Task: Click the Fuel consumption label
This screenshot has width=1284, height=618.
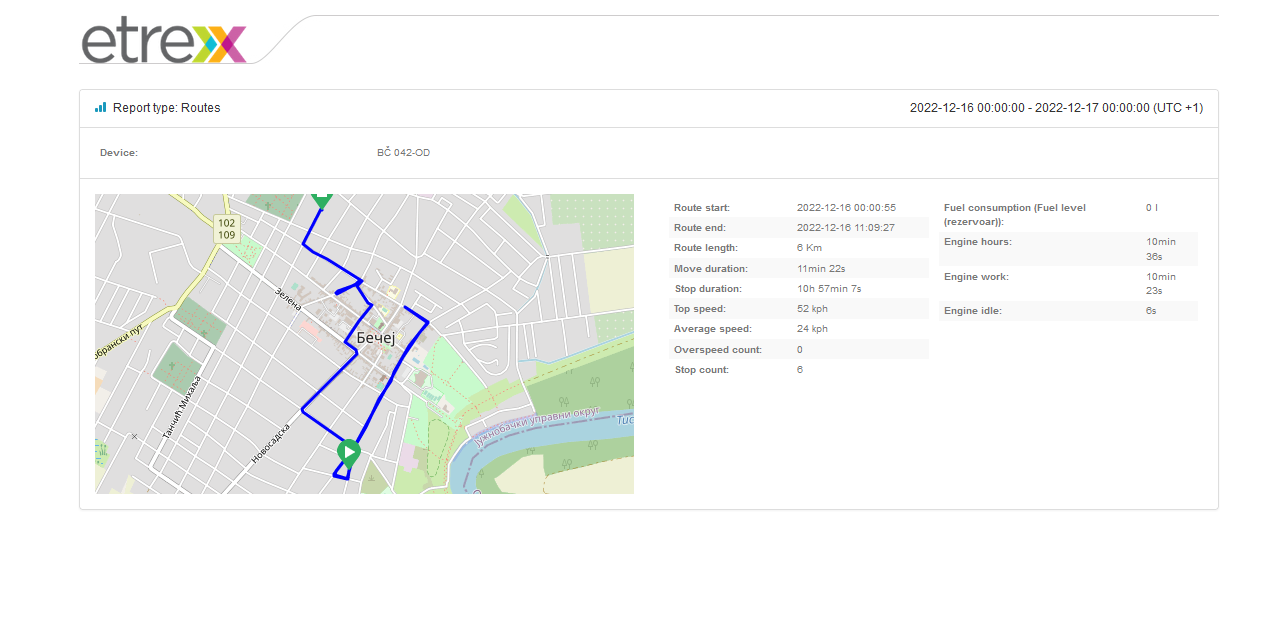Action: coord(1014,214)
